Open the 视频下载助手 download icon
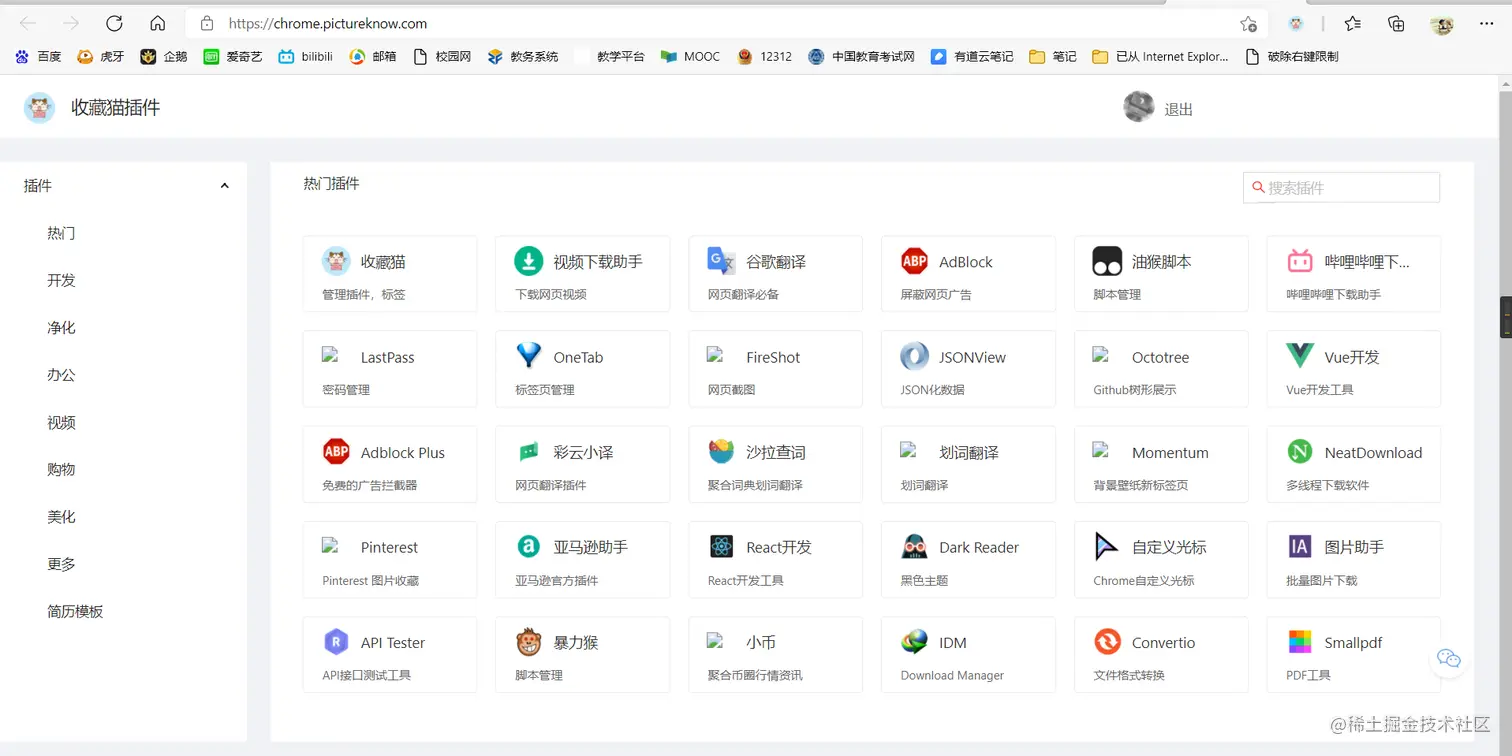Screen dimensions: 1512x756 528,261
